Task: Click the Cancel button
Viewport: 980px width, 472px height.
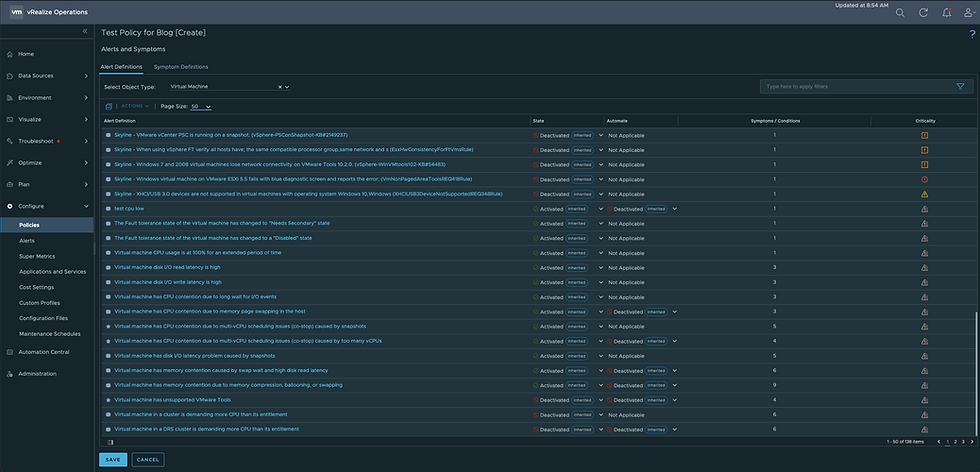Action: coord(148,459)
